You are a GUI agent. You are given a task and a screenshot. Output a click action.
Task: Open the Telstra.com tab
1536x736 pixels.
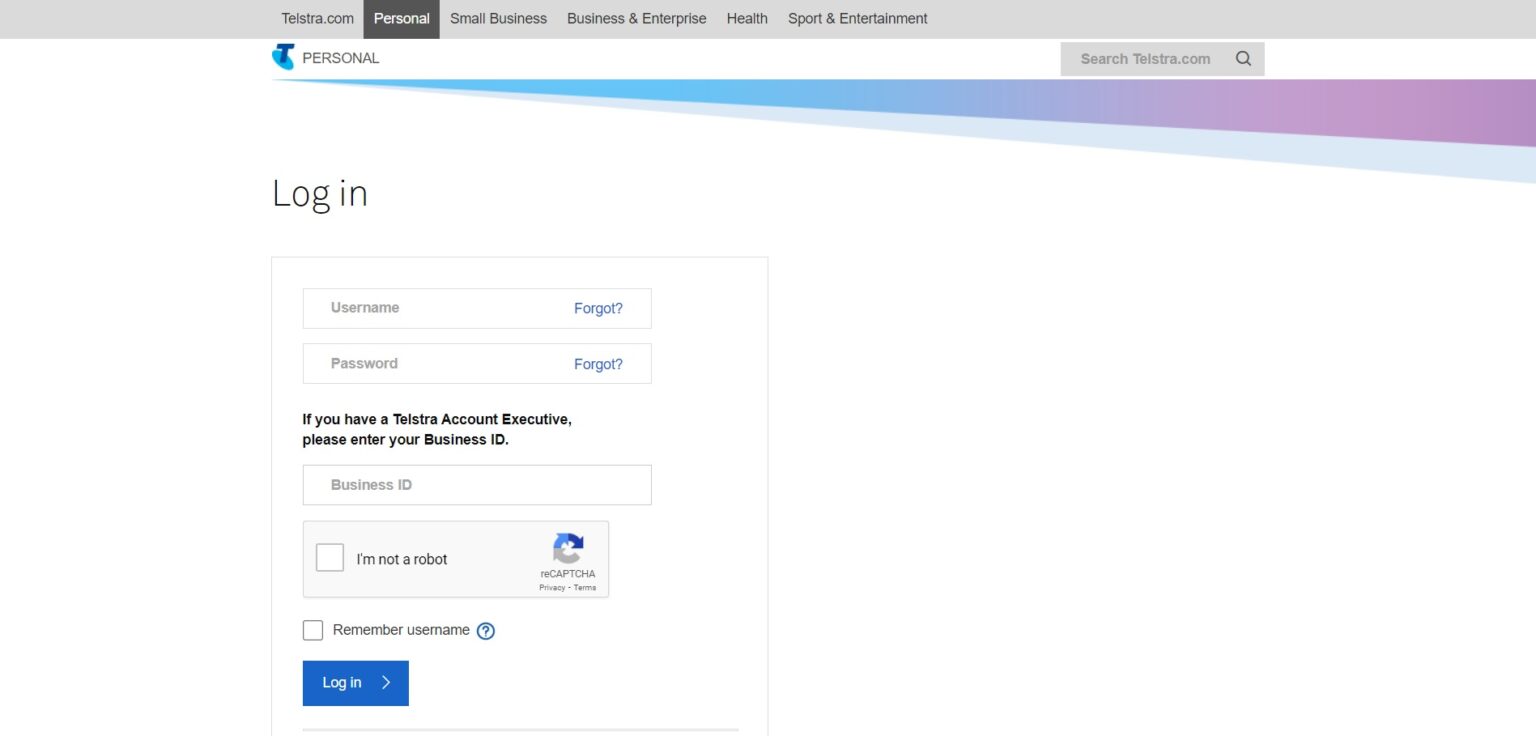[x=317, y=19]
